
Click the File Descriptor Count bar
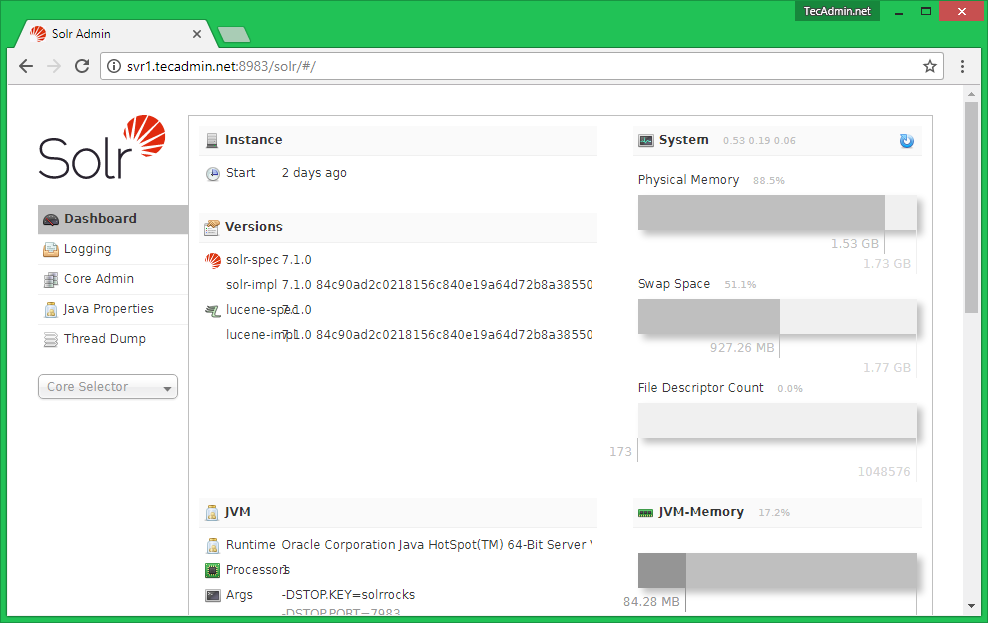[x=777, y=420]
